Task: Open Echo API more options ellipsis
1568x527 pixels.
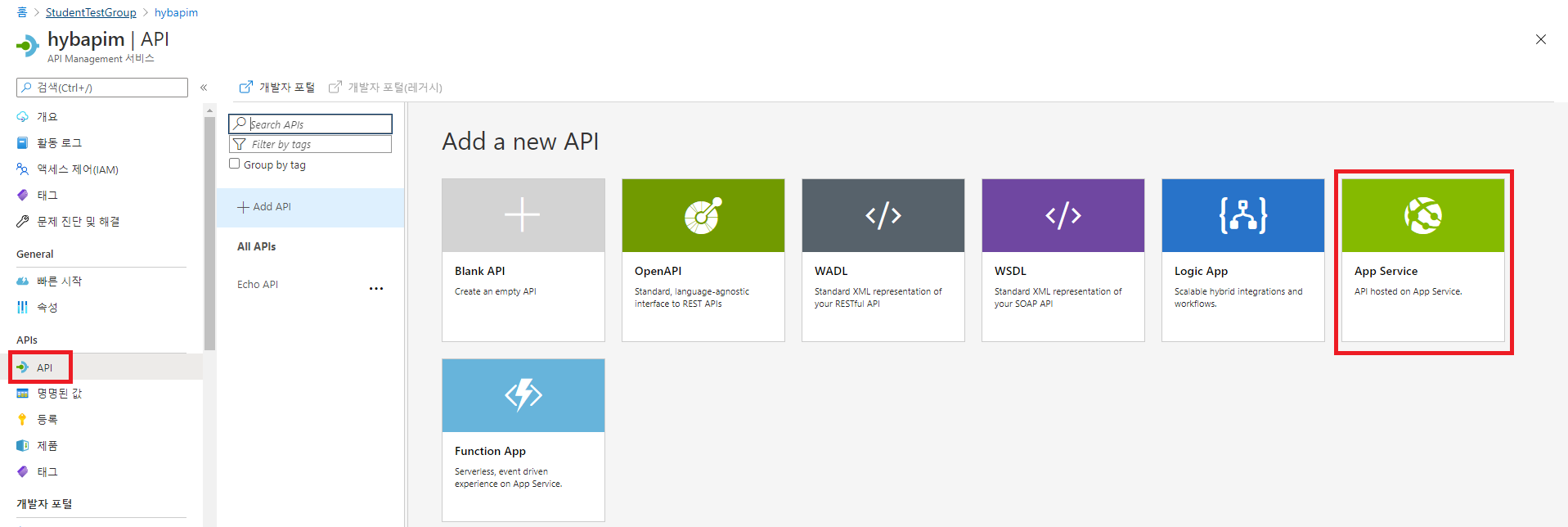Action: [x=376, y=288]
